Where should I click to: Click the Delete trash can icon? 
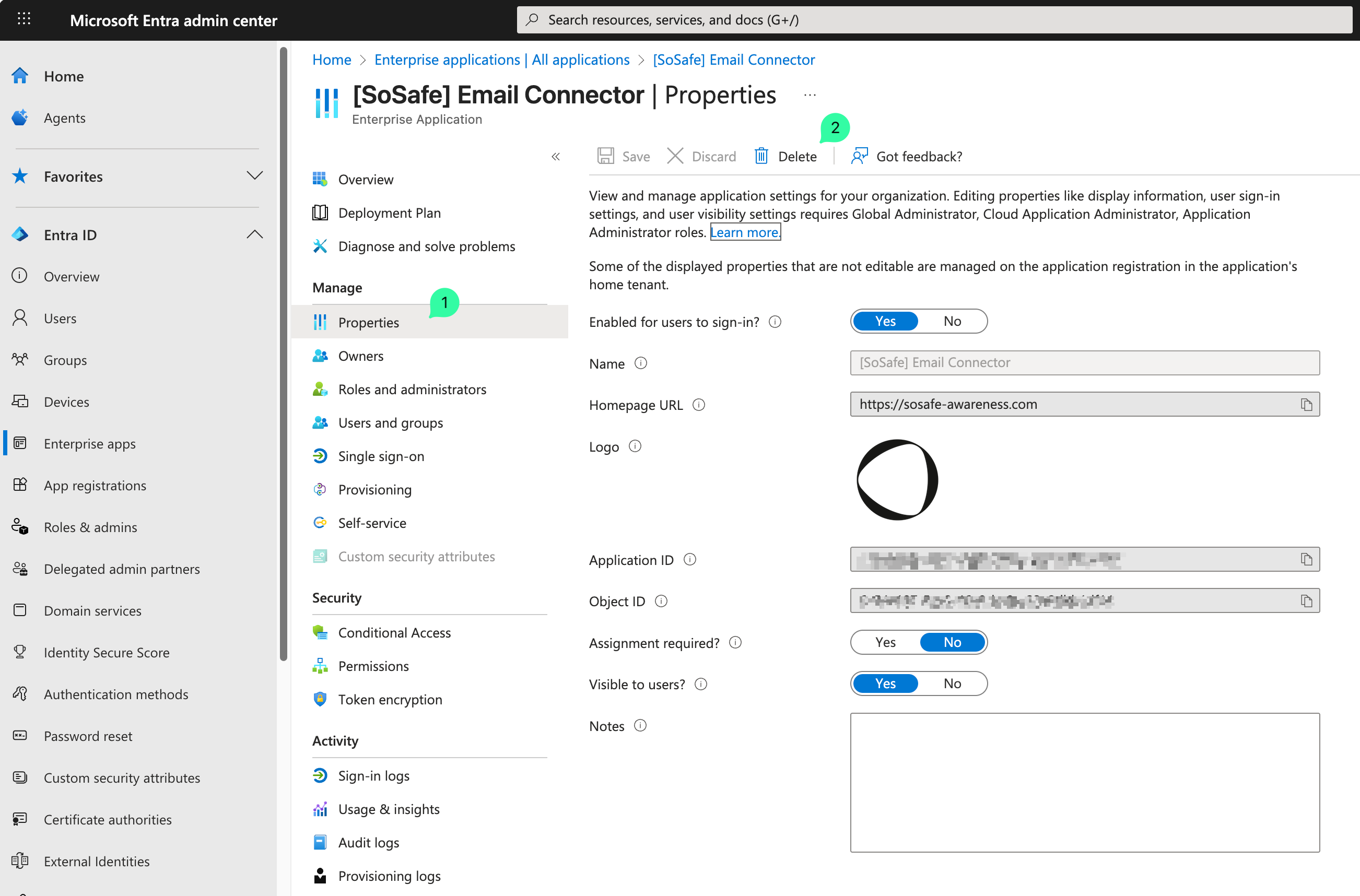pos(761,156)
